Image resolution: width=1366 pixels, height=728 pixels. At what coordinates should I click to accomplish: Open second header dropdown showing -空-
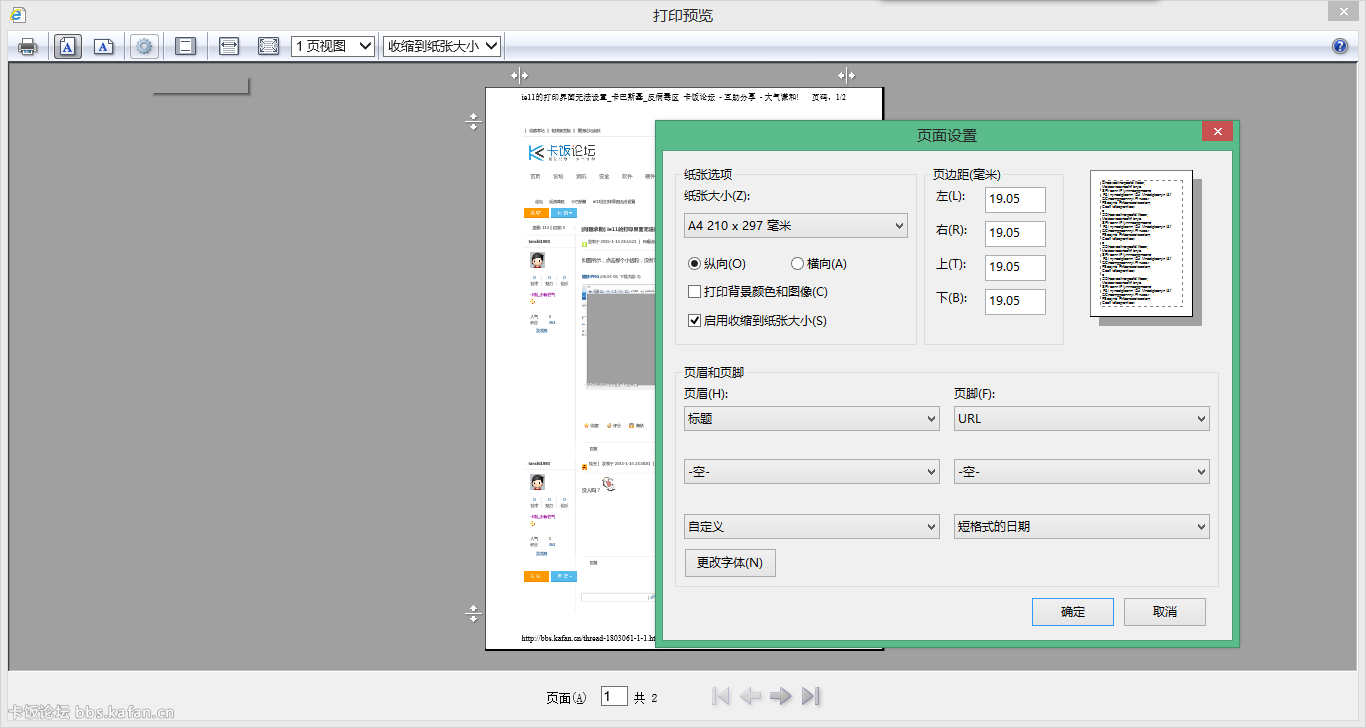coord(812,471)
